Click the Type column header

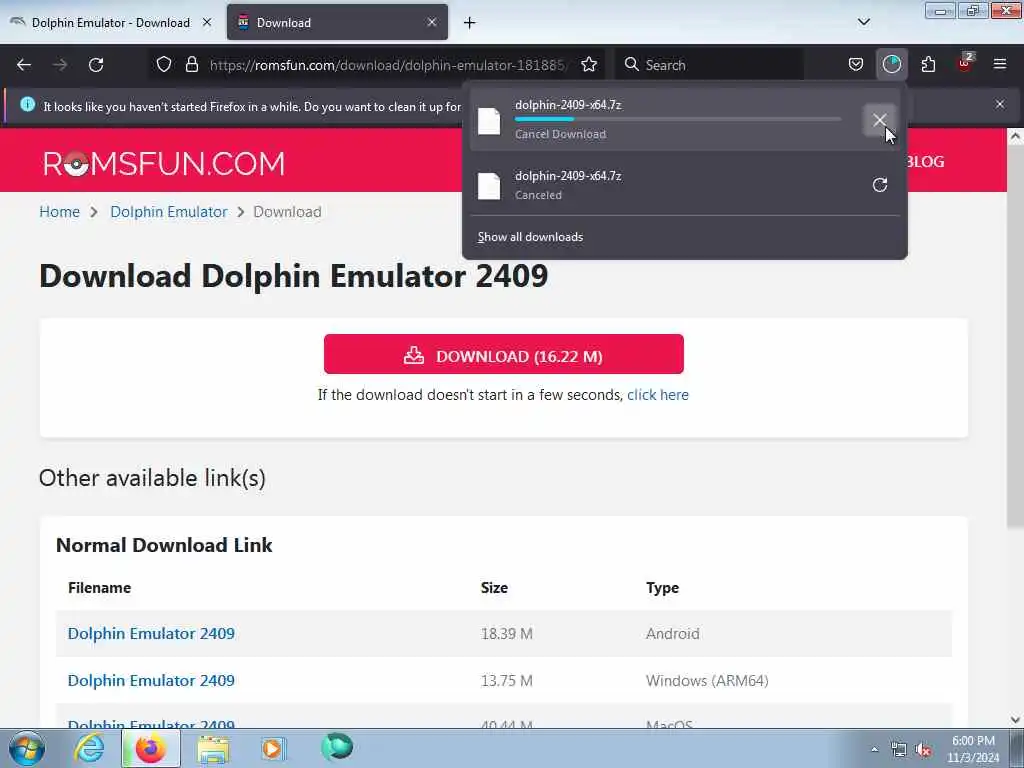(x=662, y=588)
